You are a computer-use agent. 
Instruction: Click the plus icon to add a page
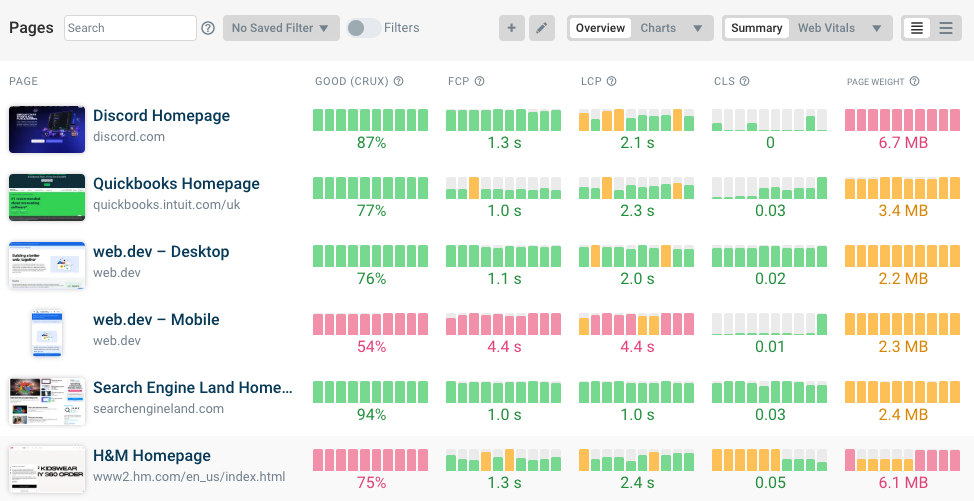[512, 28]
